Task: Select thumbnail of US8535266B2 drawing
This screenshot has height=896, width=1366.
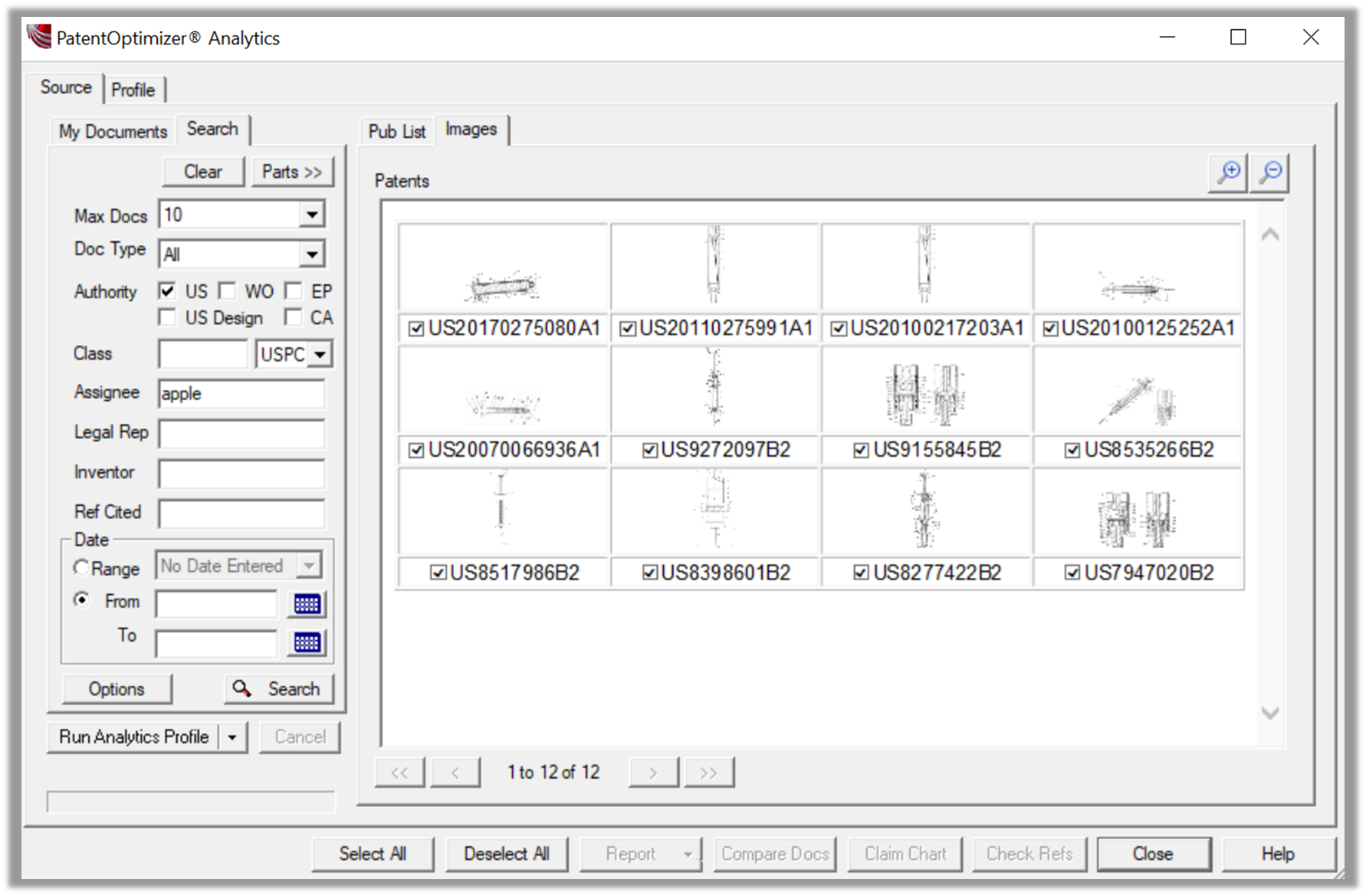Action: click(1138, 389)
